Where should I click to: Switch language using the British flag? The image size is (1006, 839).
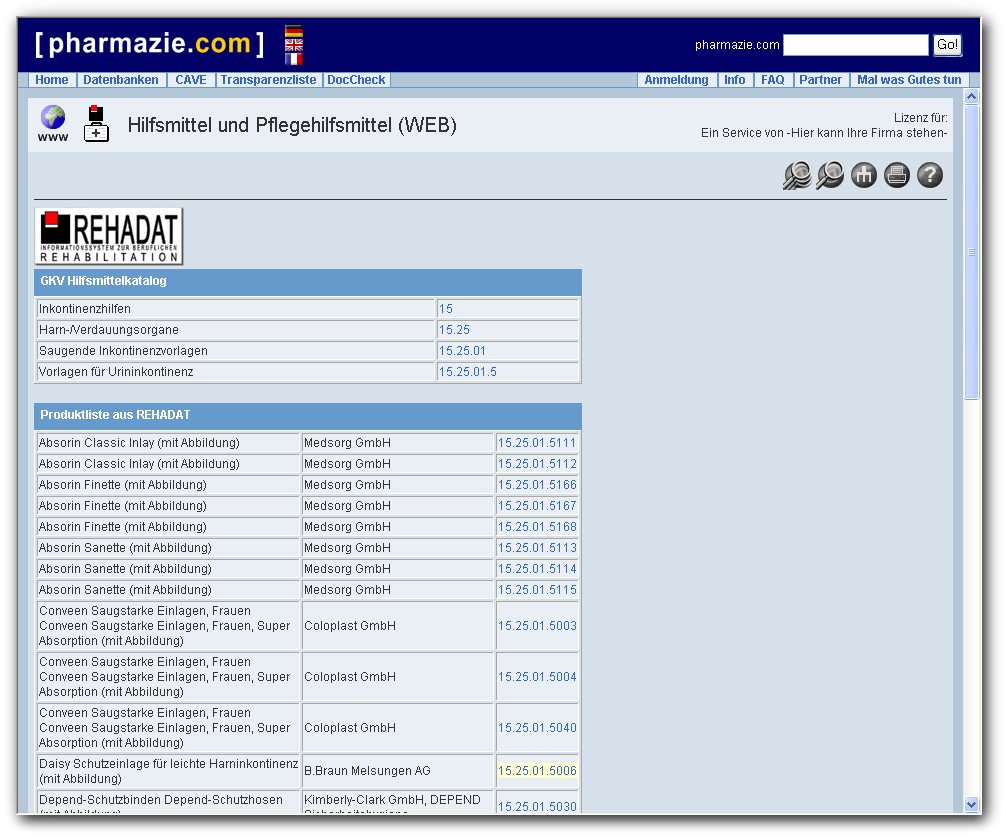tap(292, 44)
